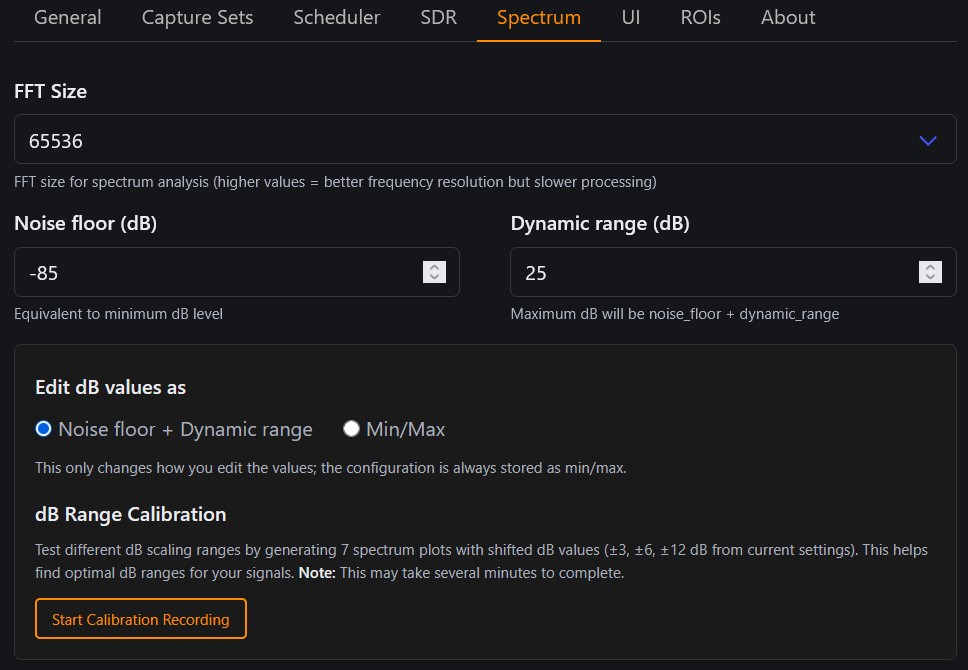Screen dimensions: 968x670
Task: Switch to the General tab
Action: coord(67,18)
